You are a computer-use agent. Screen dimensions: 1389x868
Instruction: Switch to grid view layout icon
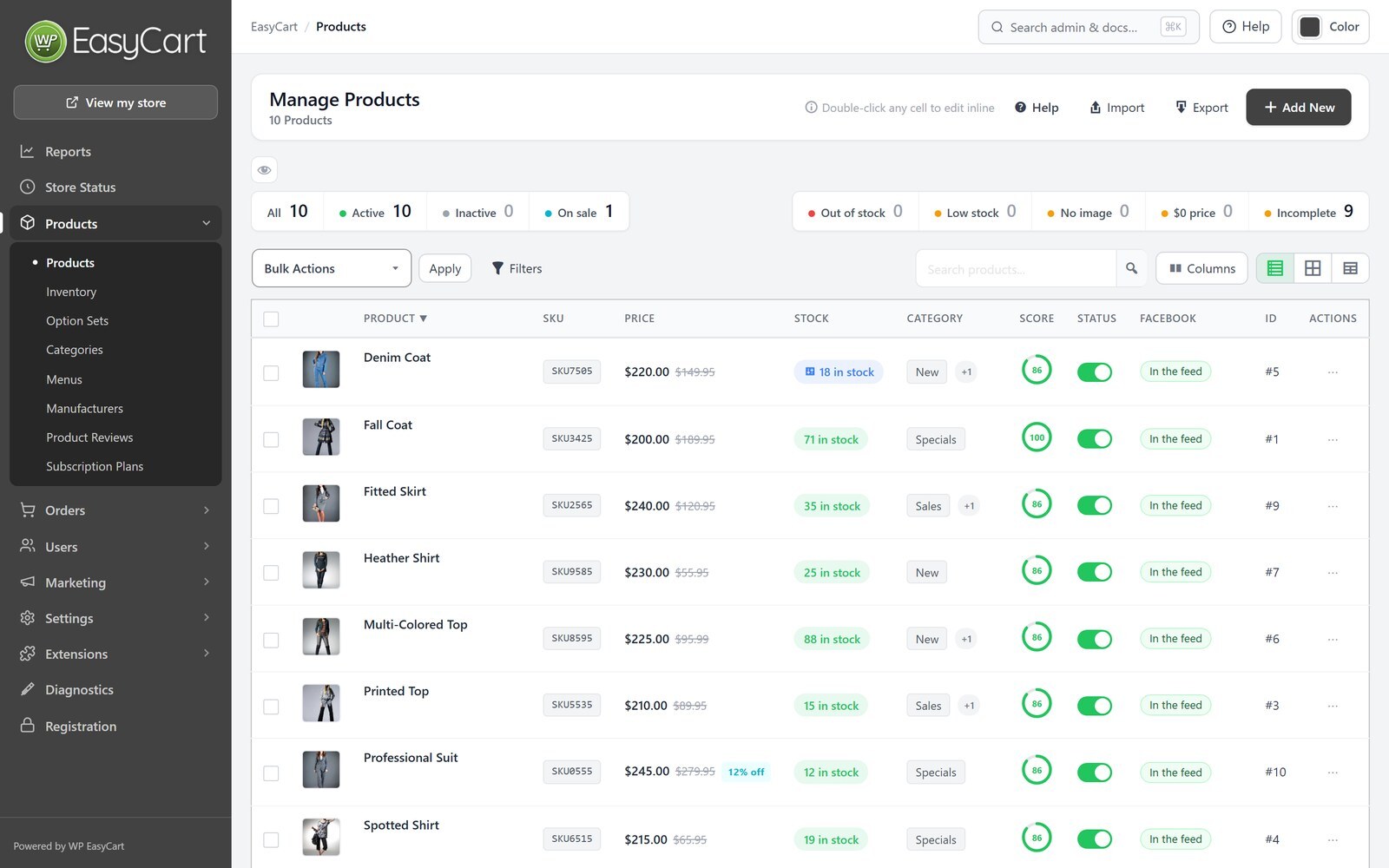pyautogui.click(x=1313, y=268)
